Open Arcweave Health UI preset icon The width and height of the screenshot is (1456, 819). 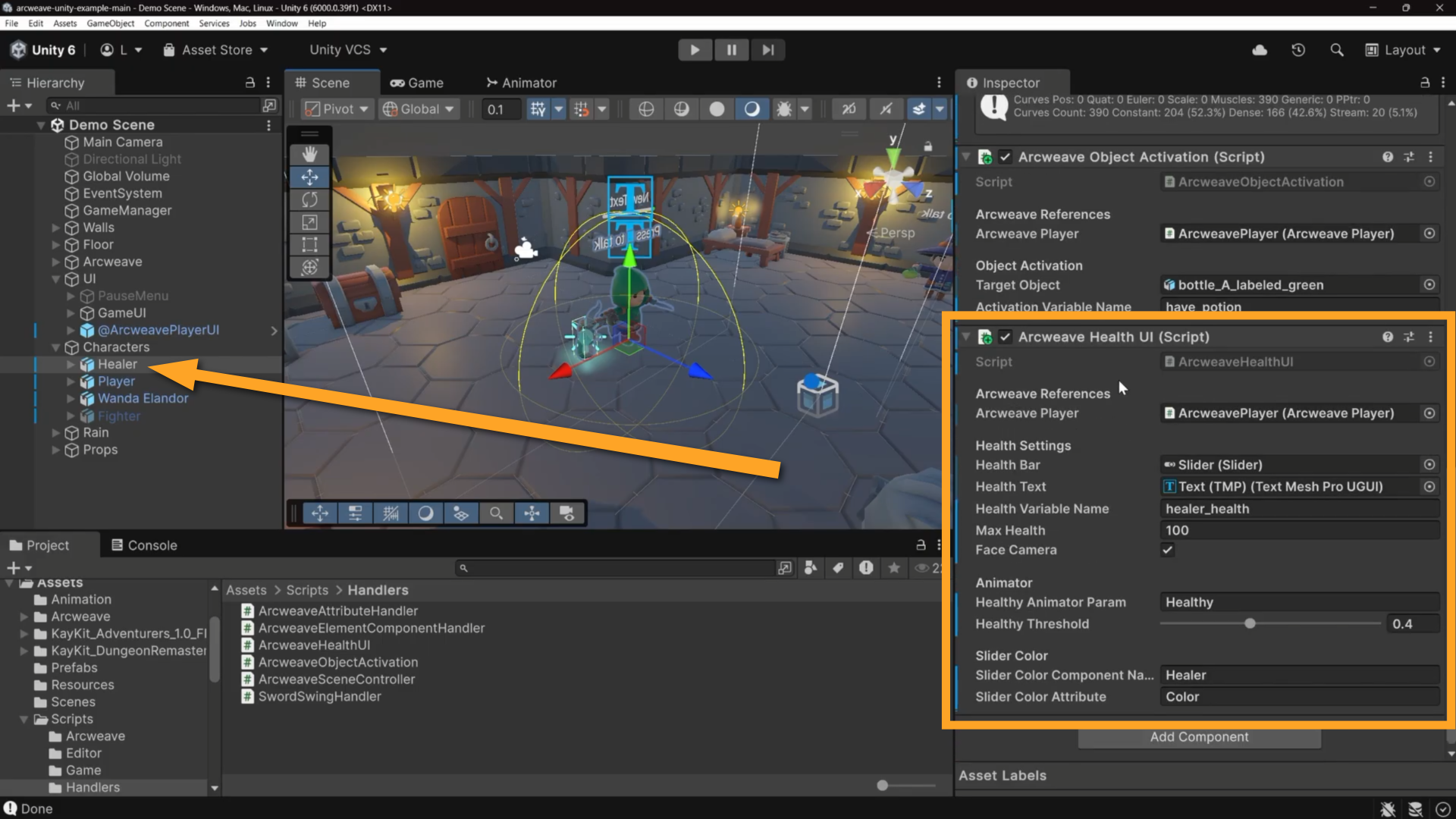click(1409, 337)
